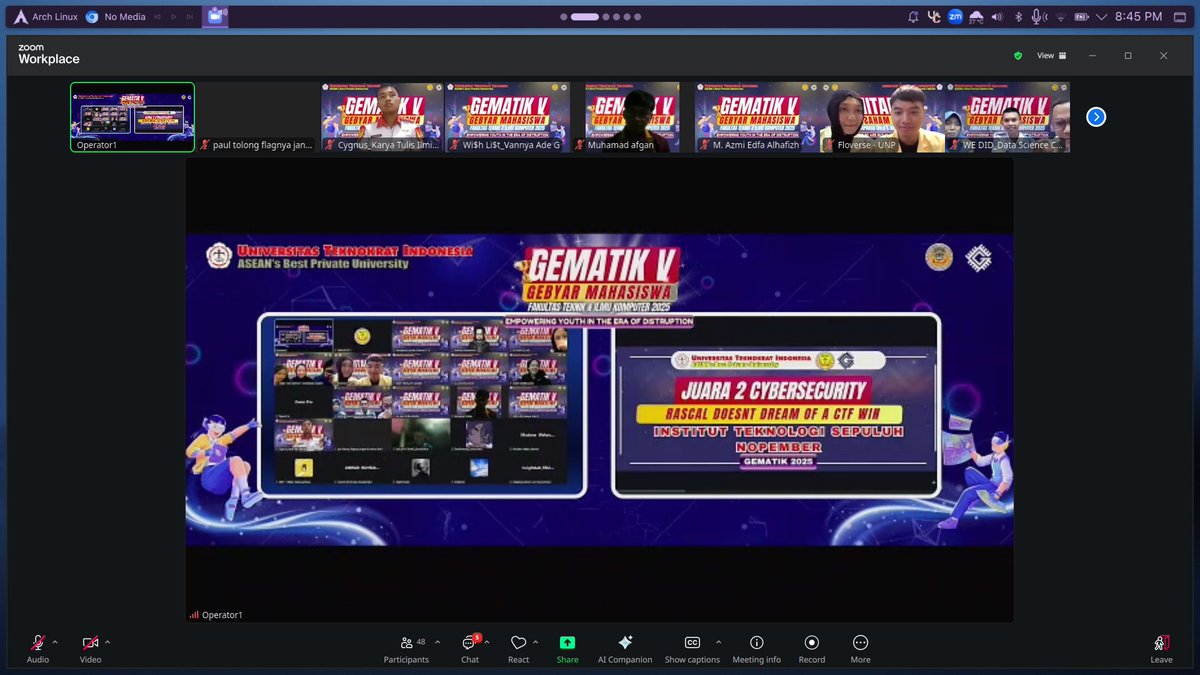This screenshot has height=675, width=1200.
Task: Select the green Share screen icon
Action: point(567,642)
